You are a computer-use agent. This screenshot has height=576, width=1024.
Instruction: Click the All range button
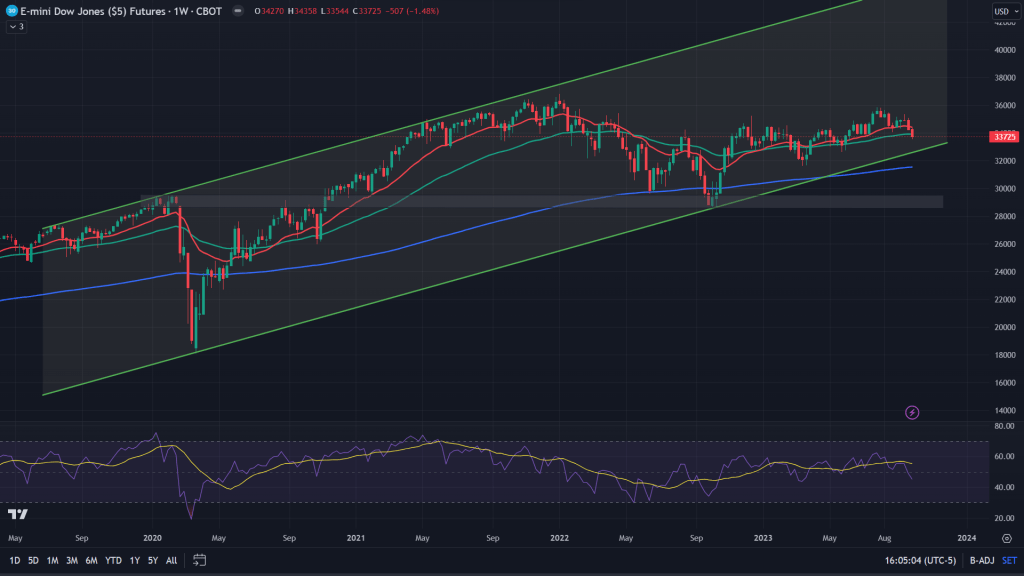point(172,560)
